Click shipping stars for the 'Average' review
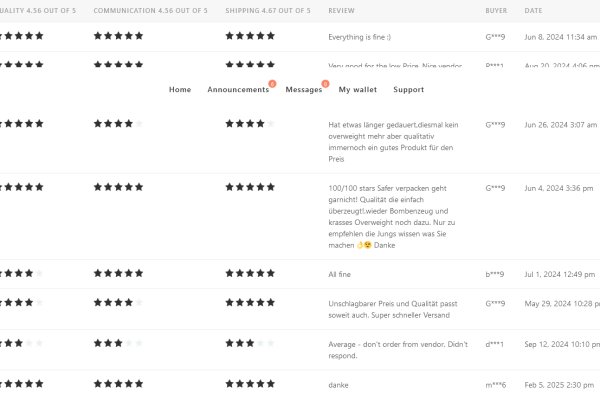Viewport: 600px width, 400px height. click(250, 343)
